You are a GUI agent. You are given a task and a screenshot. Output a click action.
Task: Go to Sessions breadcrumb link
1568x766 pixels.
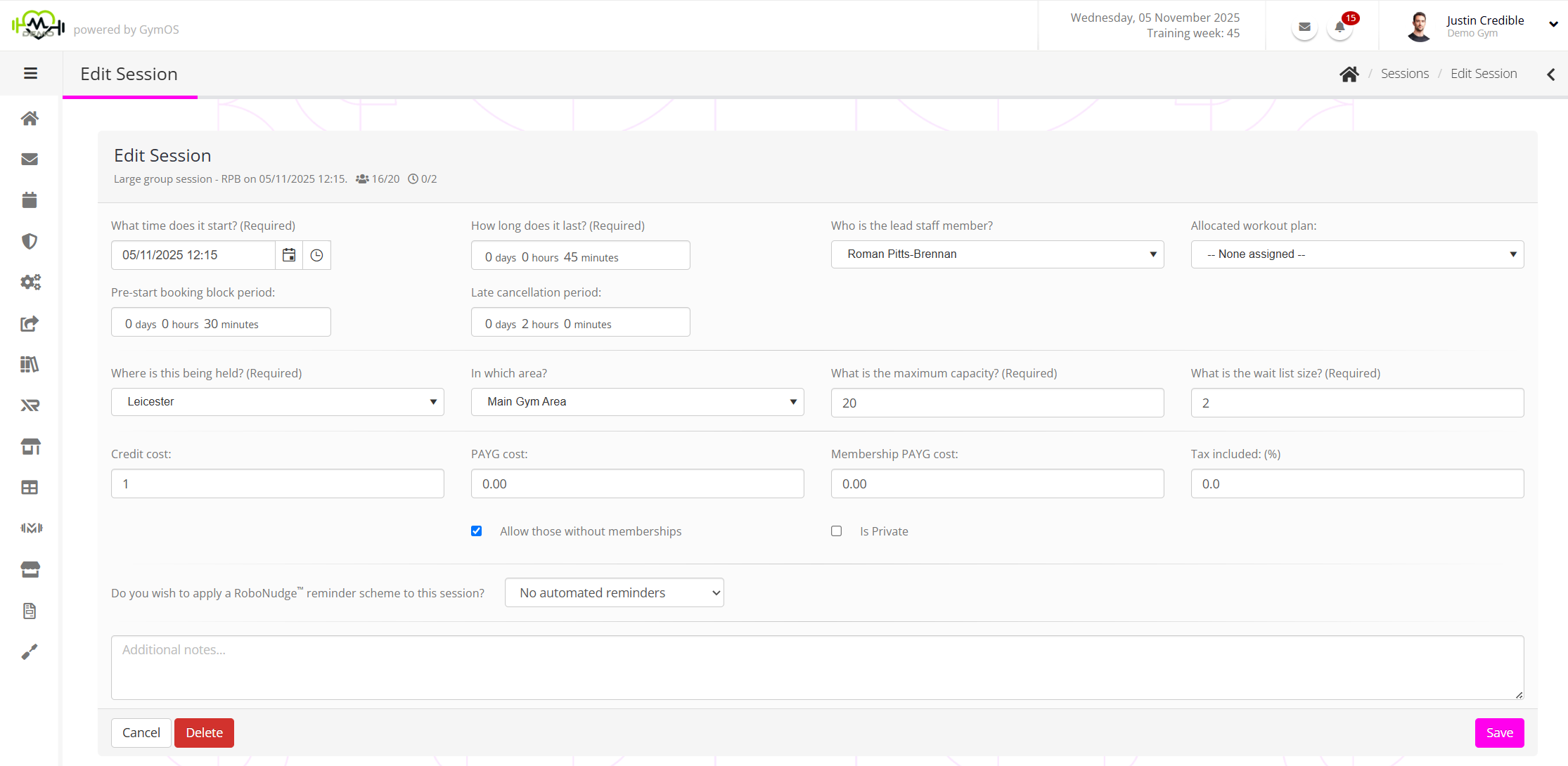point(1404,74)
